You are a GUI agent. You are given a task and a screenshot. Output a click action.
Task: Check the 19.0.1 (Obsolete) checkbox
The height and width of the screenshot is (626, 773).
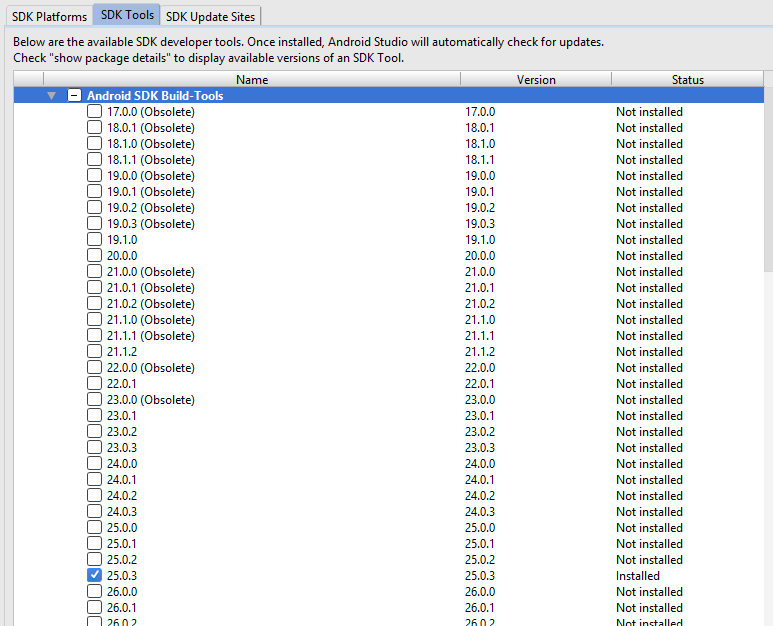click(x=94, y=191)
